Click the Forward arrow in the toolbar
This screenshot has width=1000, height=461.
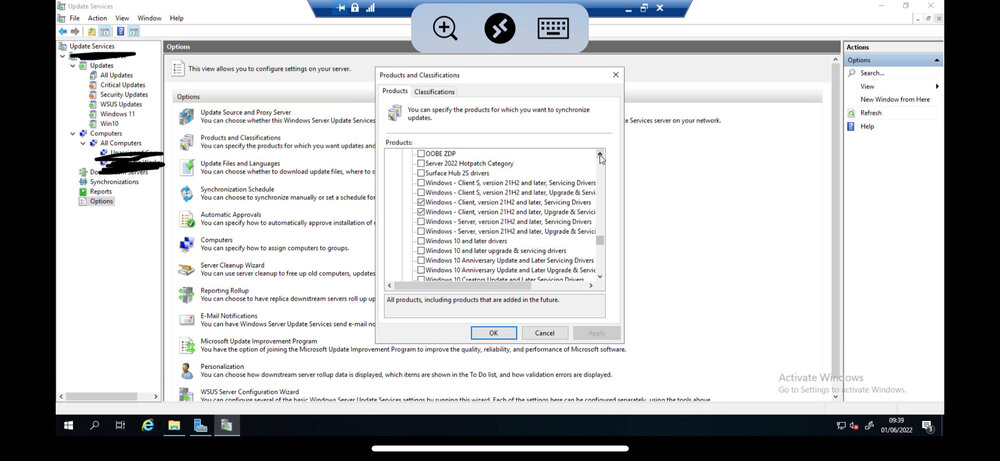coord(75,31)
